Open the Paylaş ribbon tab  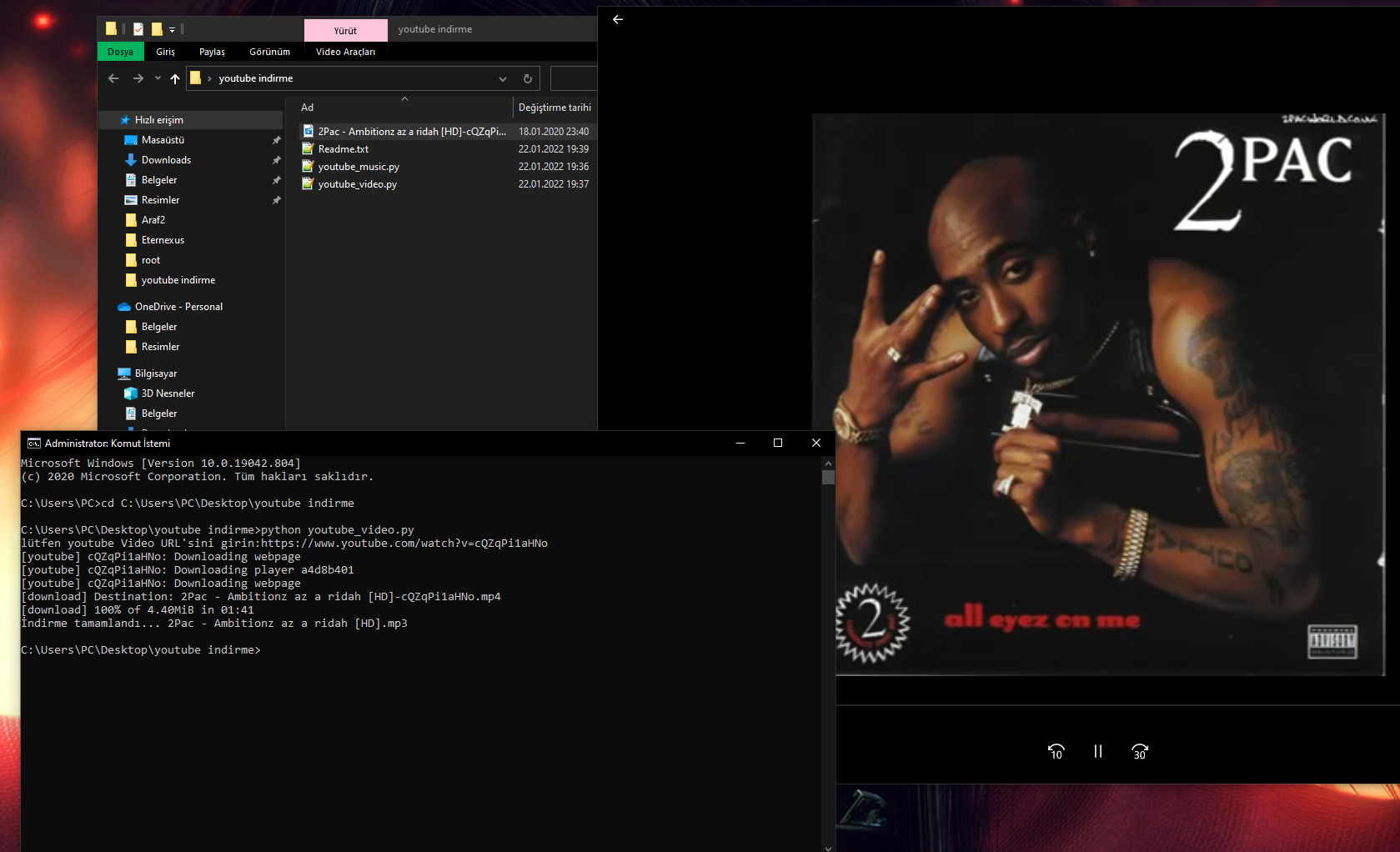(212, 52)
